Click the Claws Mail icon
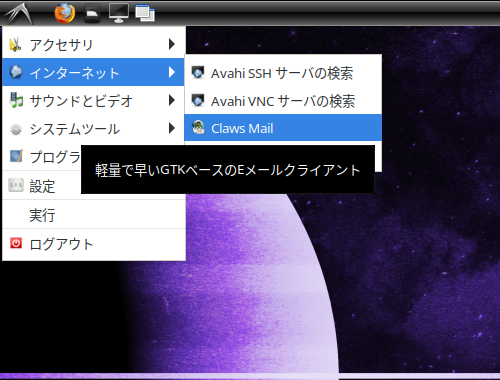The width and height of the screenshot is (500, 380). (198, 127)
